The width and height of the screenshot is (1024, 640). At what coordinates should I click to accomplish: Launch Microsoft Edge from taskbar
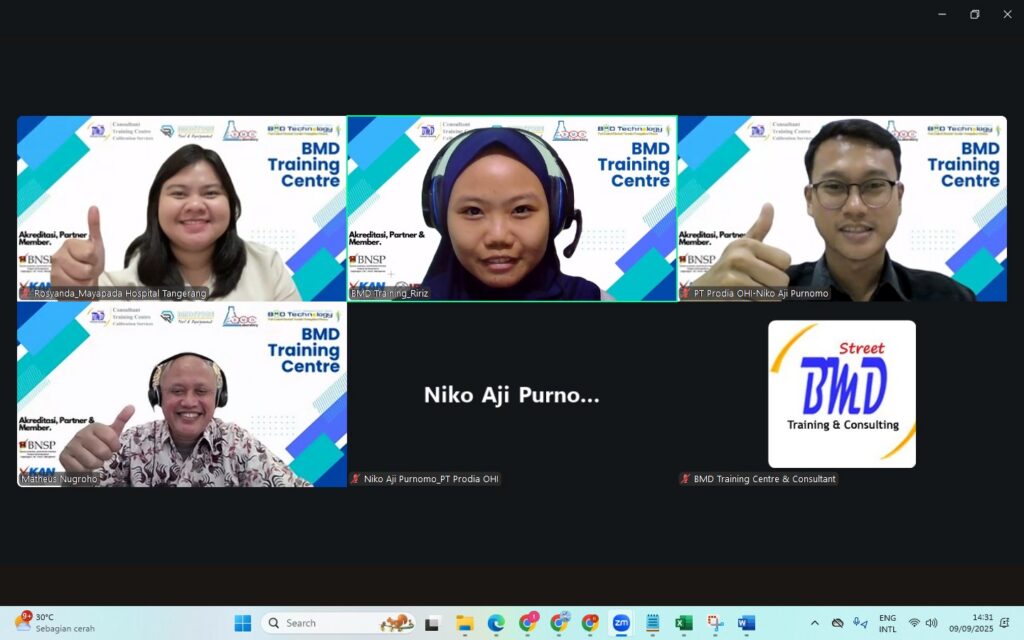click(x=496, y=623)
